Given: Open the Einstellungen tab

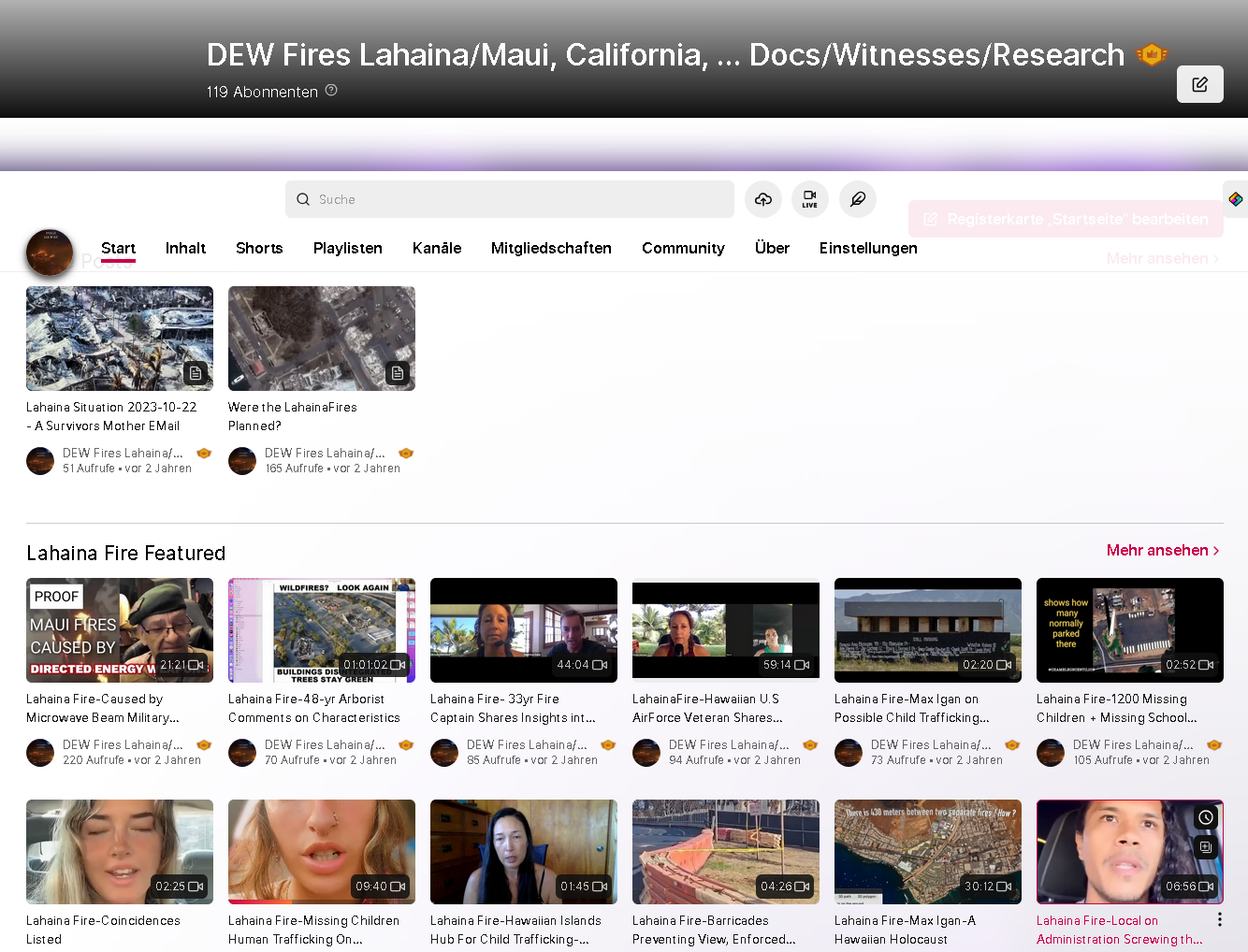Looking at the screenshot, I should pos(868,248).
